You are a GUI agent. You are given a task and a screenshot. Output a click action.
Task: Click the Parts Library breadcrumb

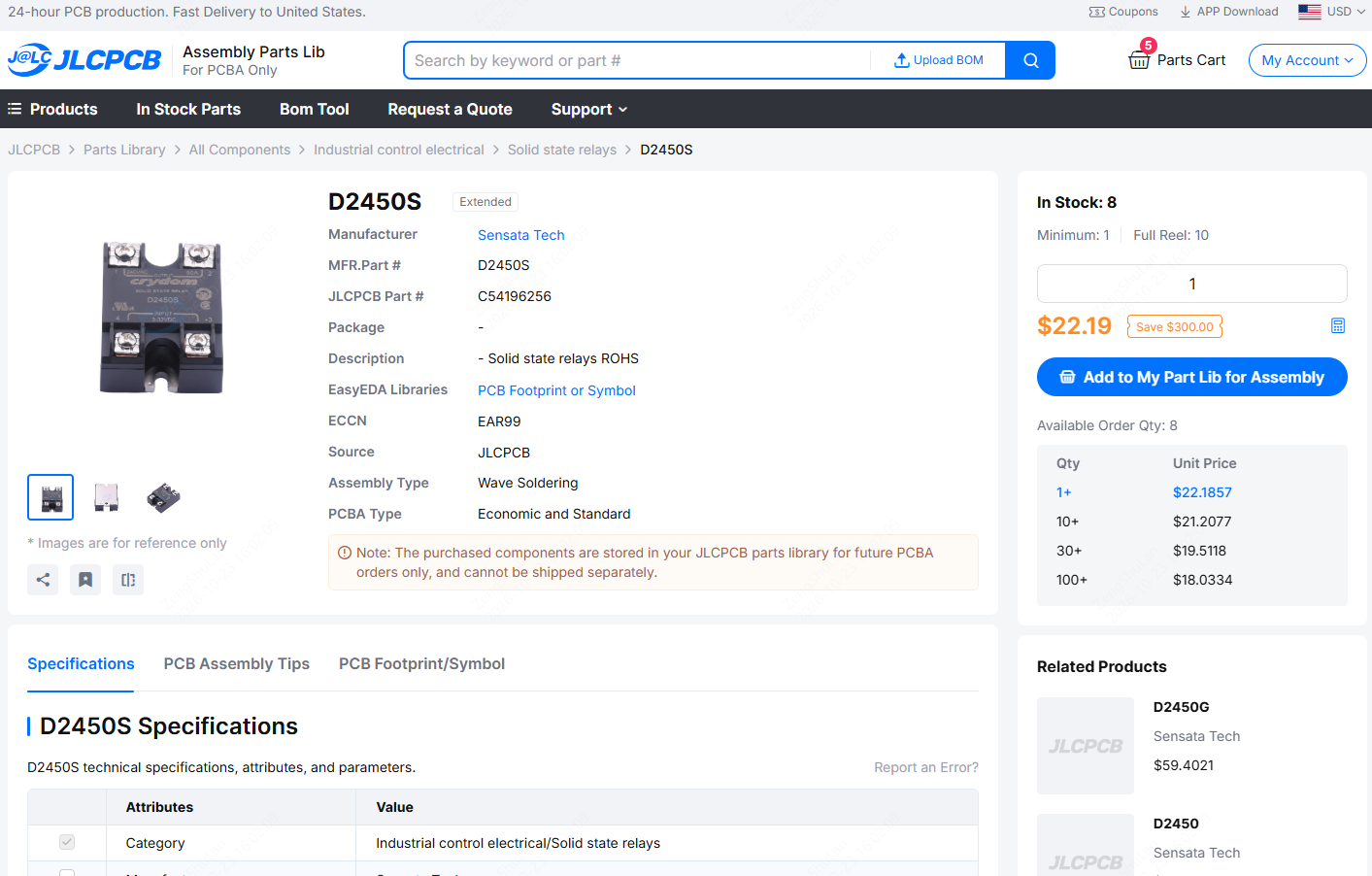(x=124, y=150)
